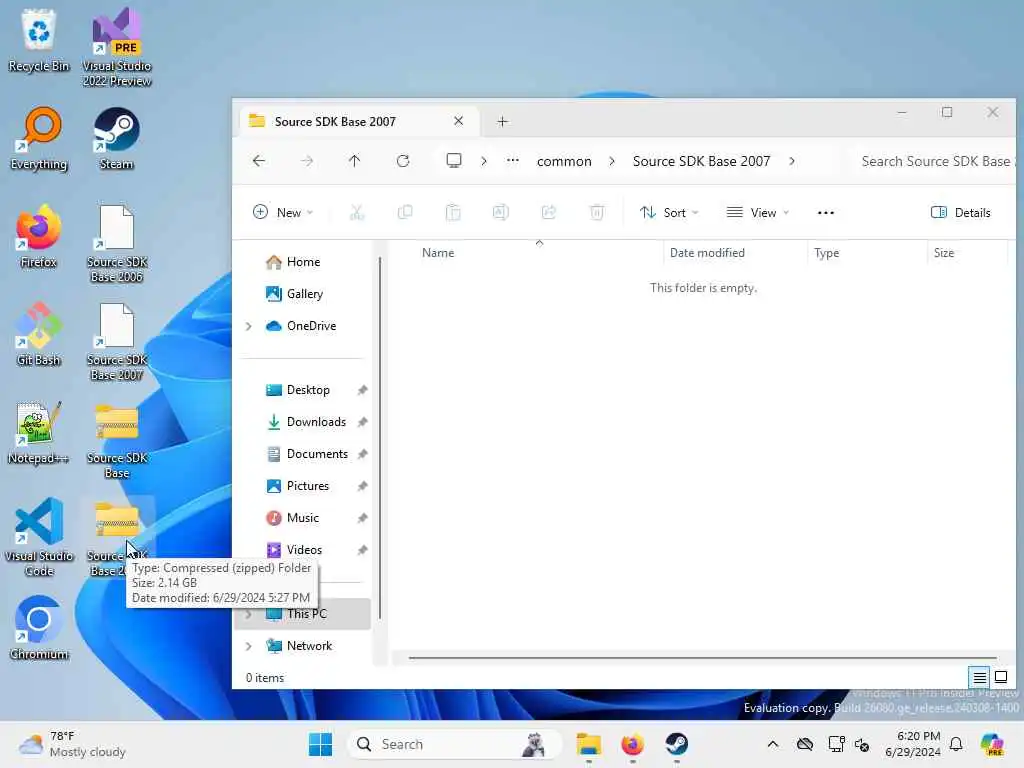Select the Recycle Bin desktop icon

click(x=39, y=40)
